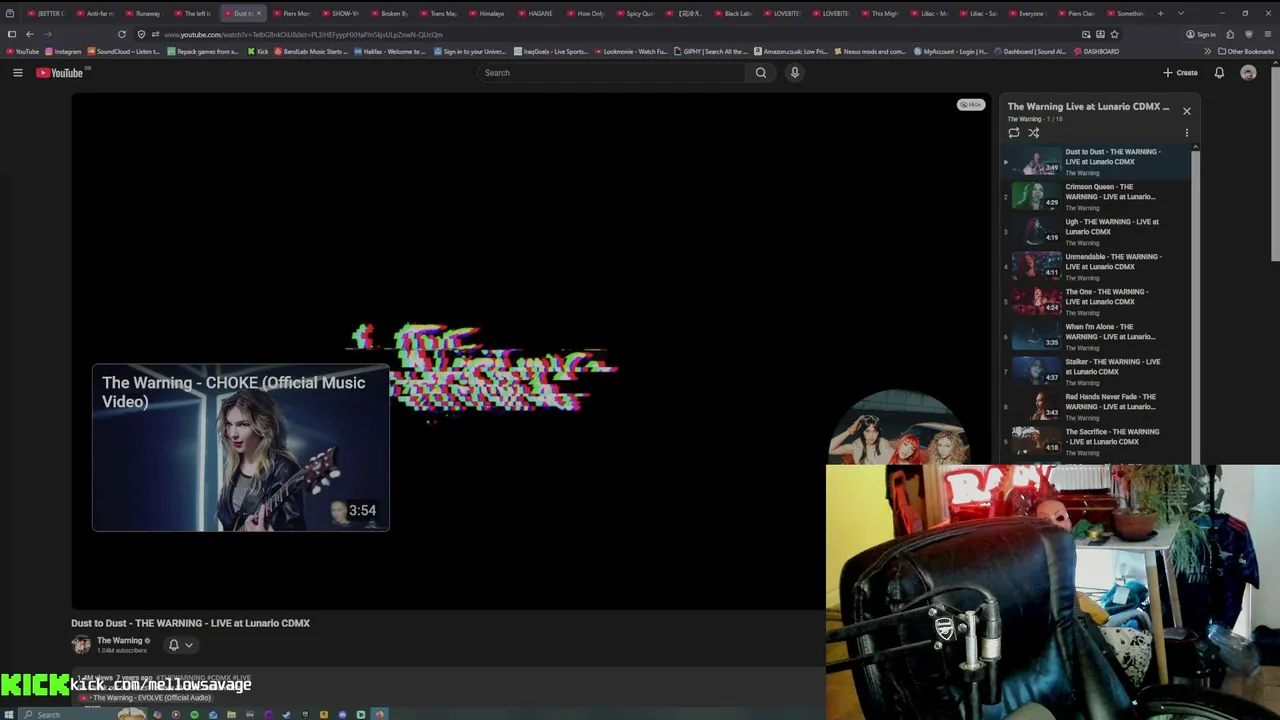Focus the YouTube search field
The image size is (1280, 720).
pyautogui.click(x=610, y=72)
